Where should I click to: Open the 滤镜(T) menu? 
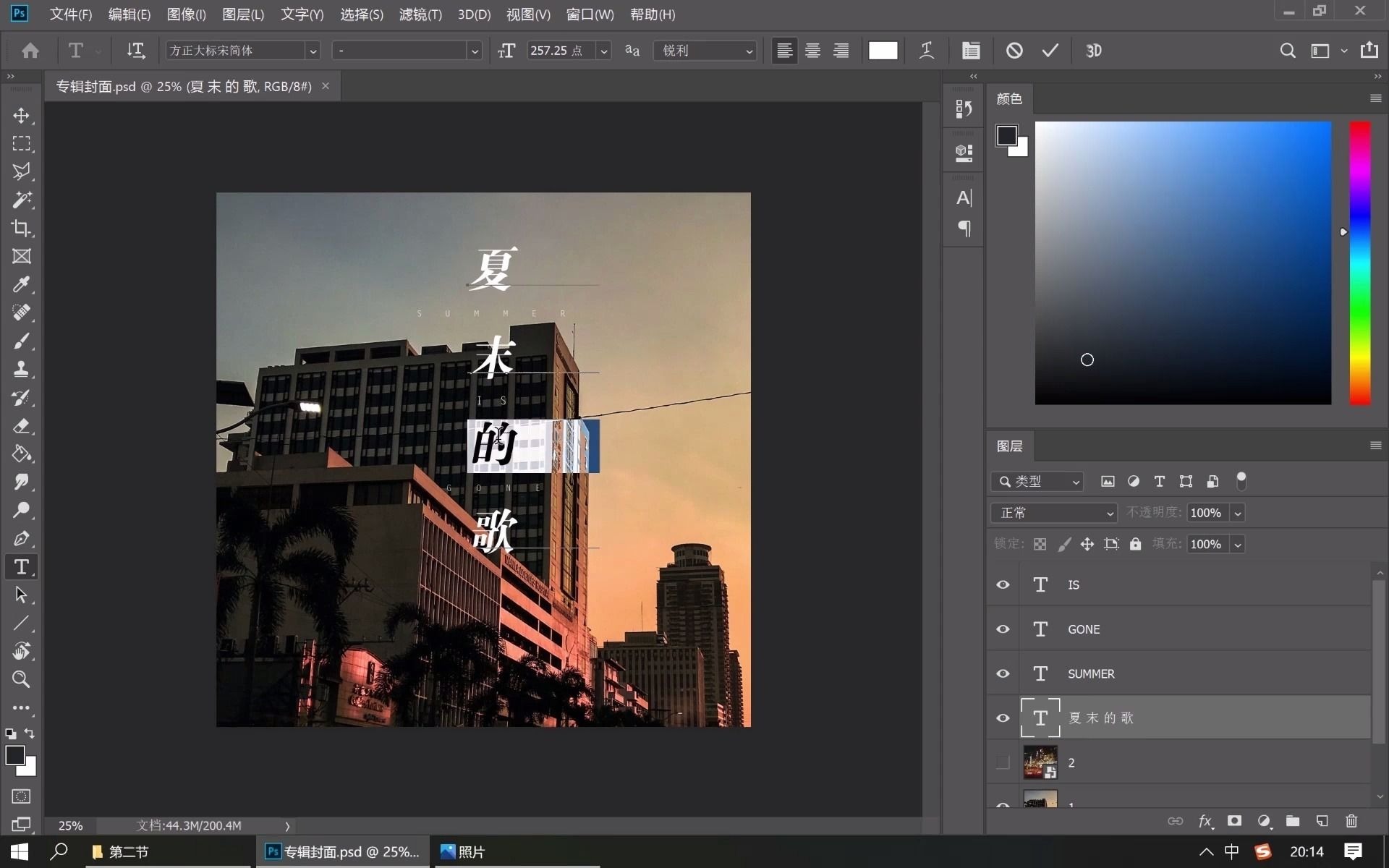[420, 14]
